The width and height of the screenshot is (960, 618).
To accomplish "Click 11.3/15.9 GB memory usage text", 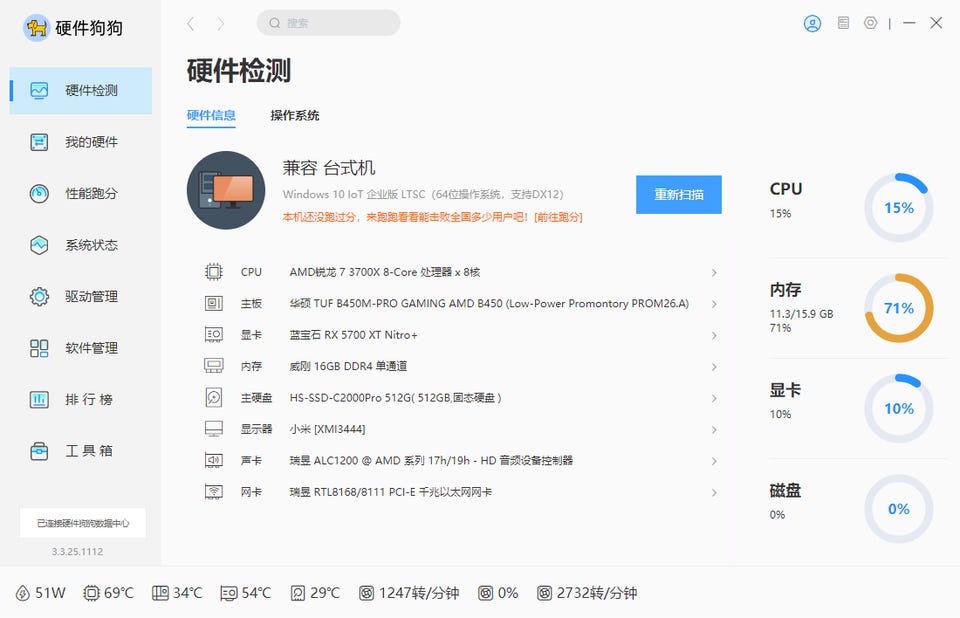I will 801,314.
